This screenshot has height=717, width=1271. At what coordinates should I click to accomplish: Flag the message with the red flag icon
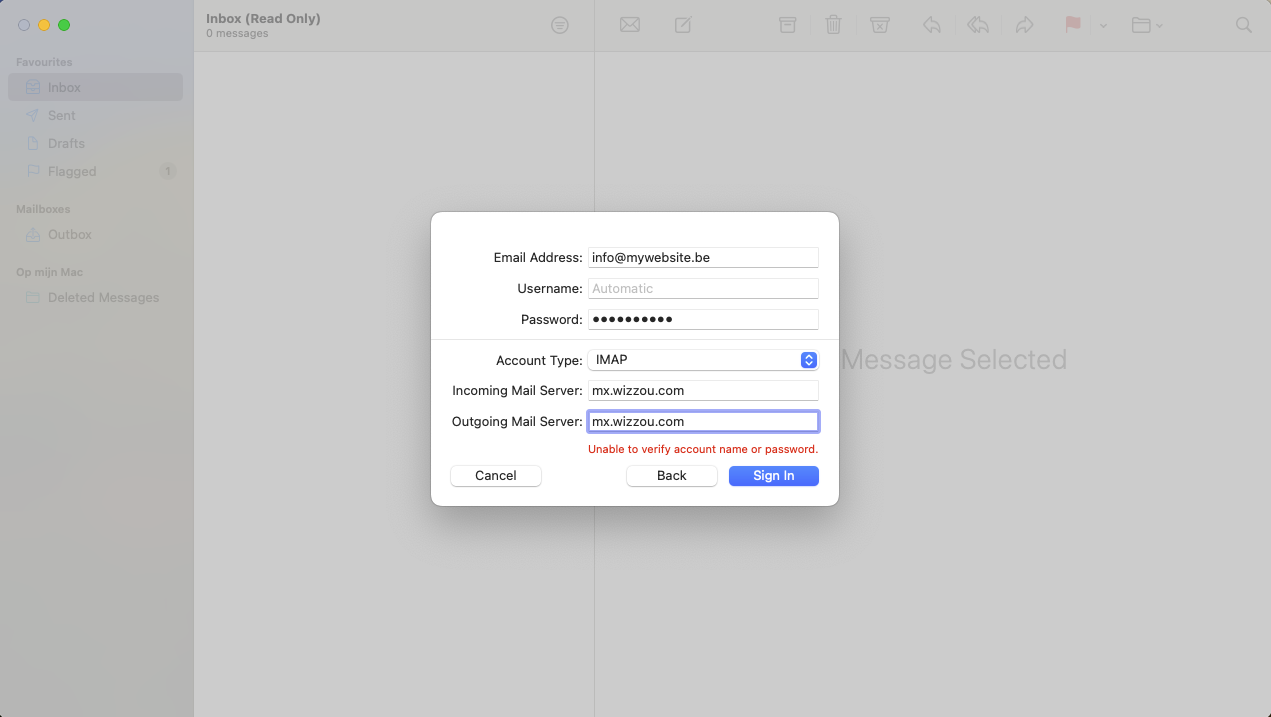point(1071,25)
